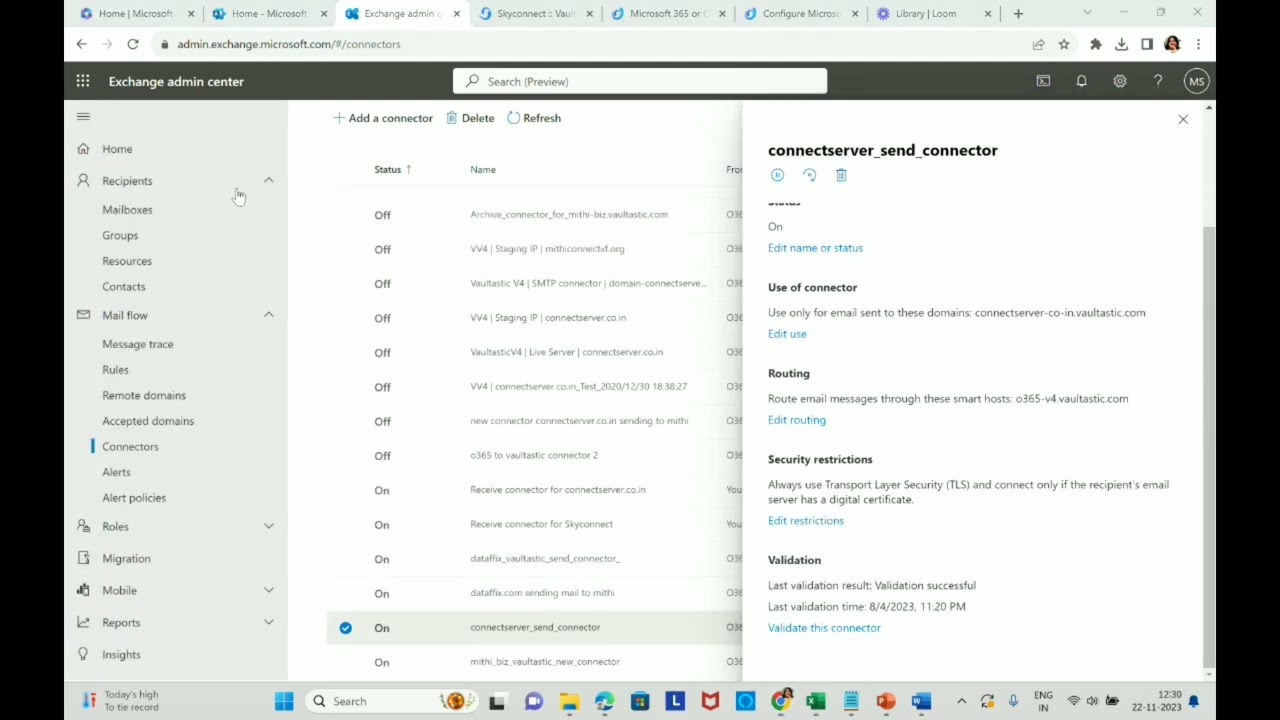The image size is (1280, 720).
Task: Expand the Mobile section
Action: tap(268, 590)
